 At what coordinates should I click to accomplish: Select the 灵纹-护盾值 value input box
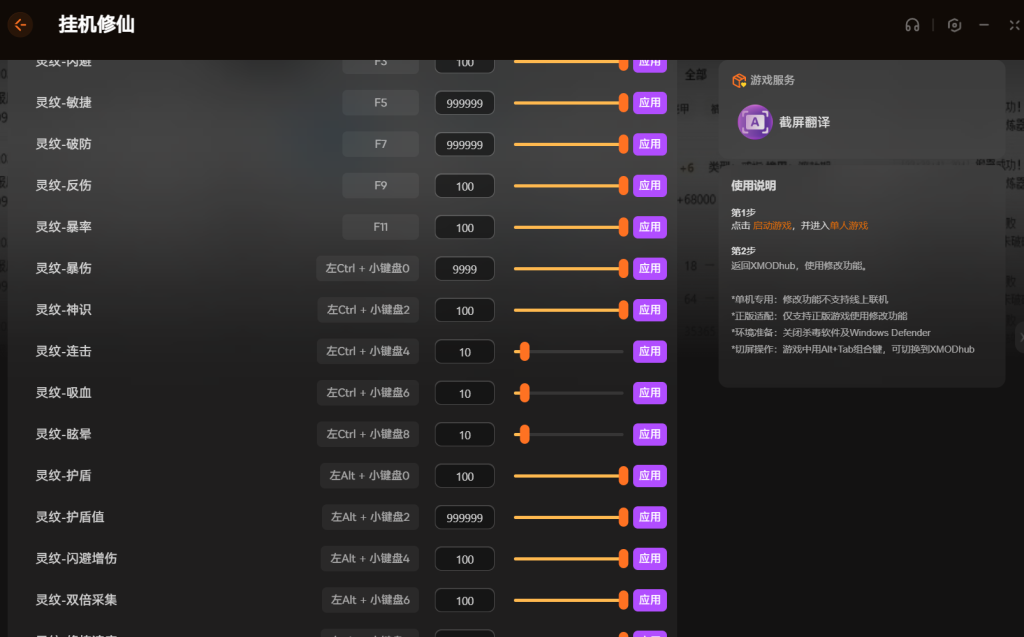tap(464, 517)
